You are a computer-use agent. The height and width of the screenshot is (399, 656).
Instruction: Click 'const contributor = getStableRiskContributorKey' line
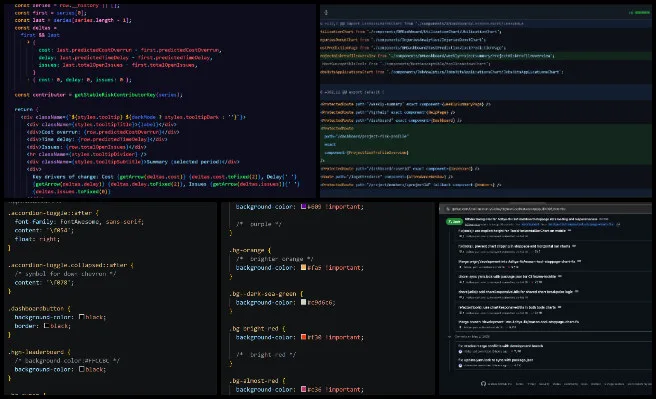(x=98, y=95)
